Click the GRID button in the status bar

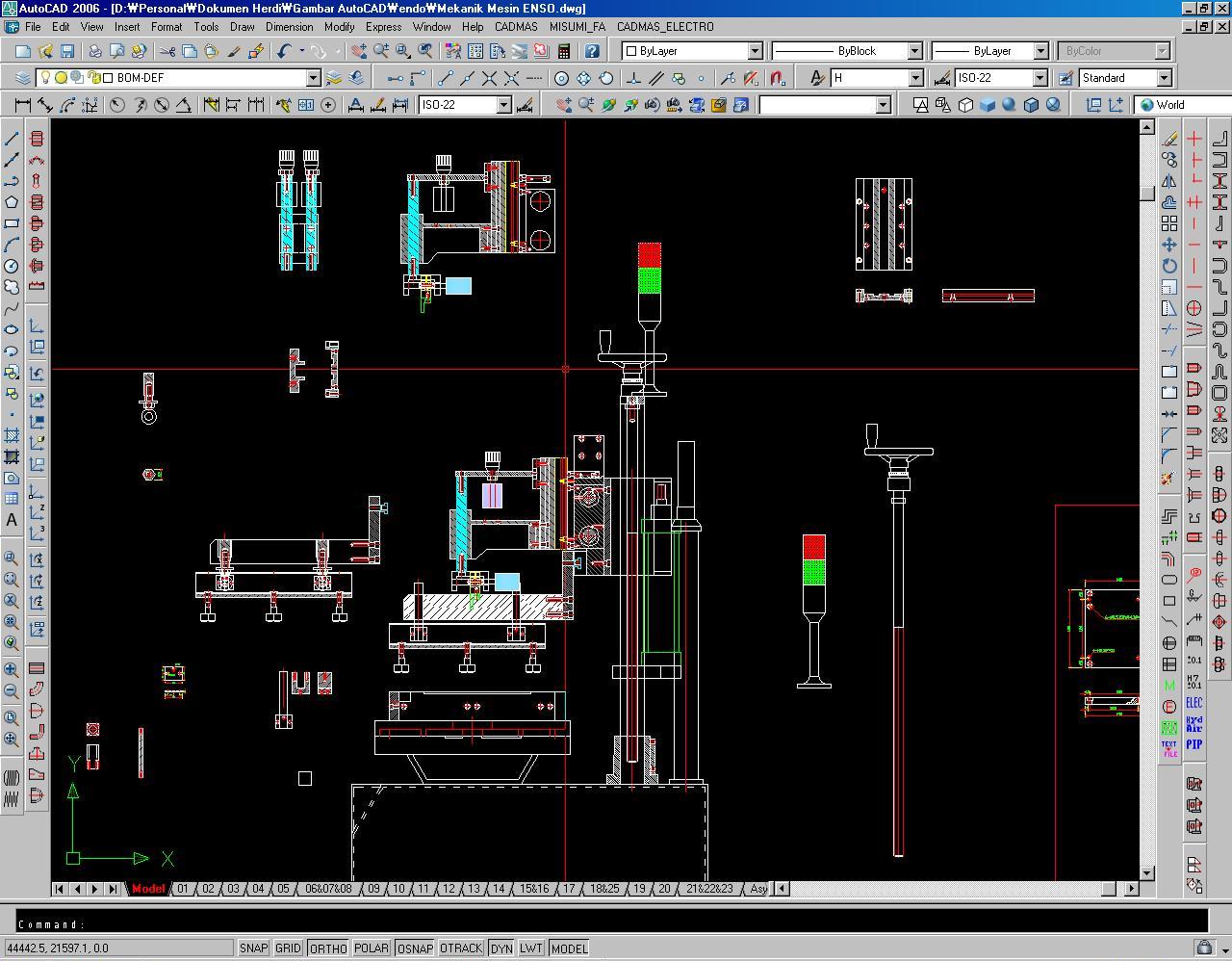(289, 948)
